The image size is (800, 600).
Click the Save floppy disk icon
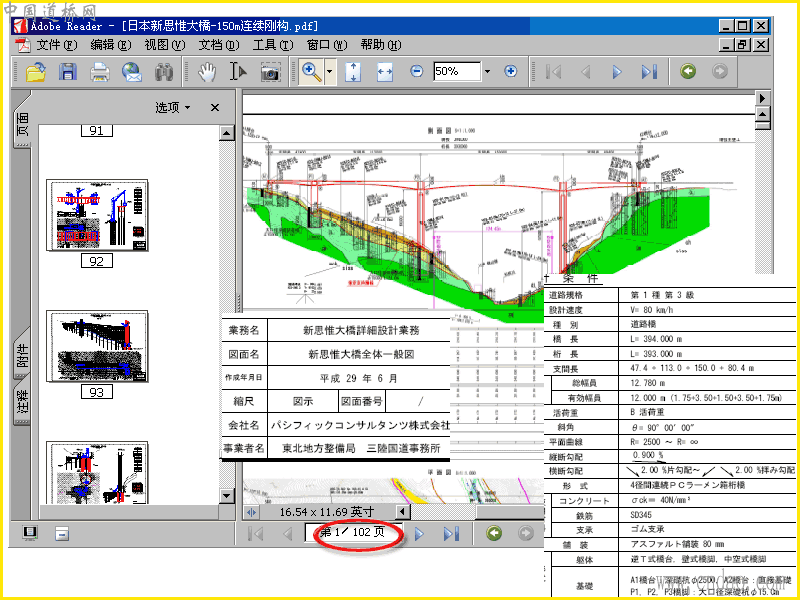pyautogui.click(x=68, y=72)
